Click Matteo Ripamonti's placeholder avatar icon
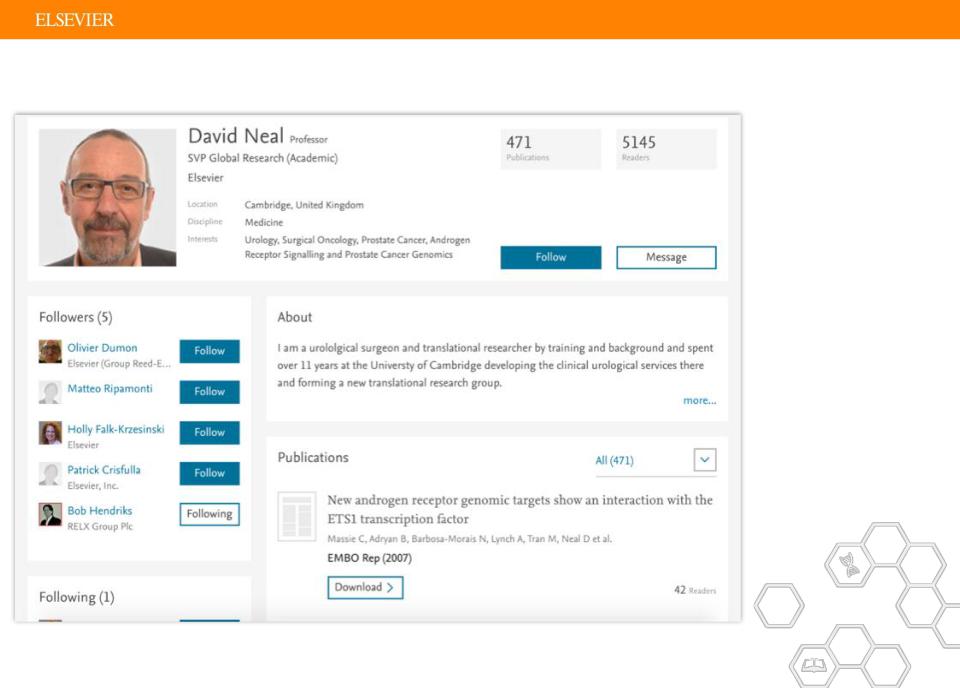 click(50, 392)
